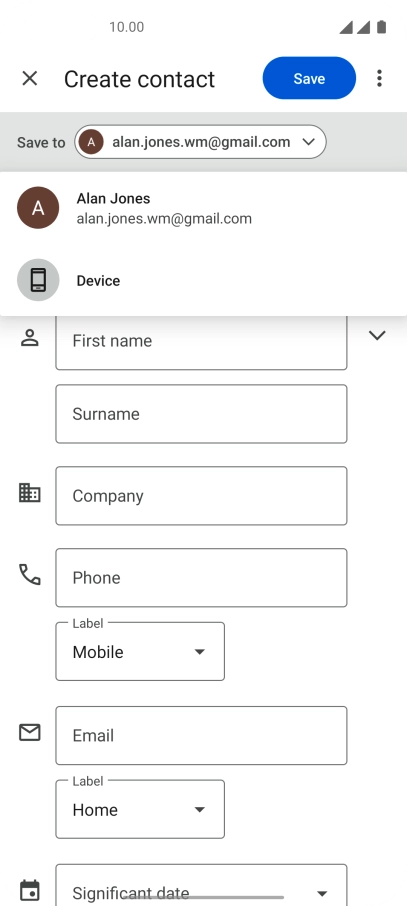The width and height of the screenshot is (407, 906).
Task: Tap Alan Jones brown avatar in the list
Action: [x=38, y=208]
